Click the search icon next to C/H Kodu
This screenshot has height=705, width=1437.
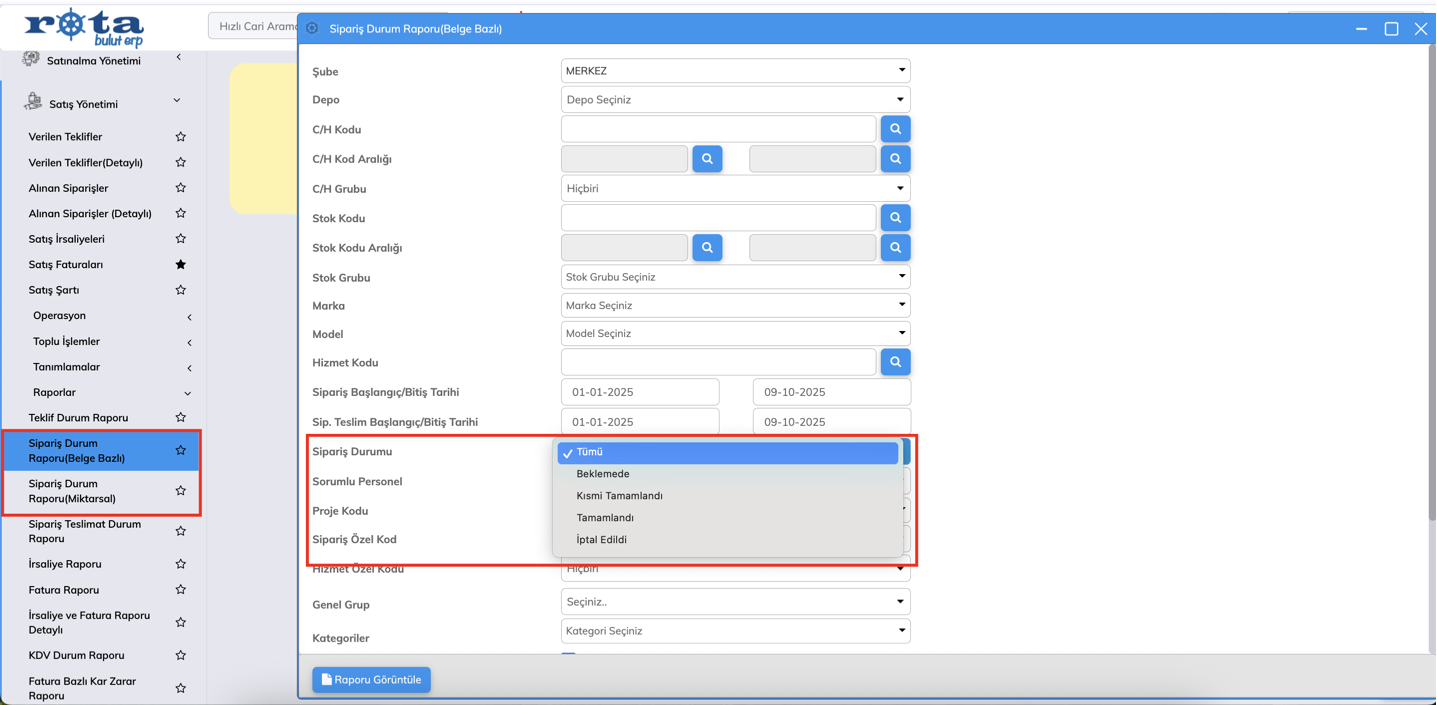click(x=895, y=129)
